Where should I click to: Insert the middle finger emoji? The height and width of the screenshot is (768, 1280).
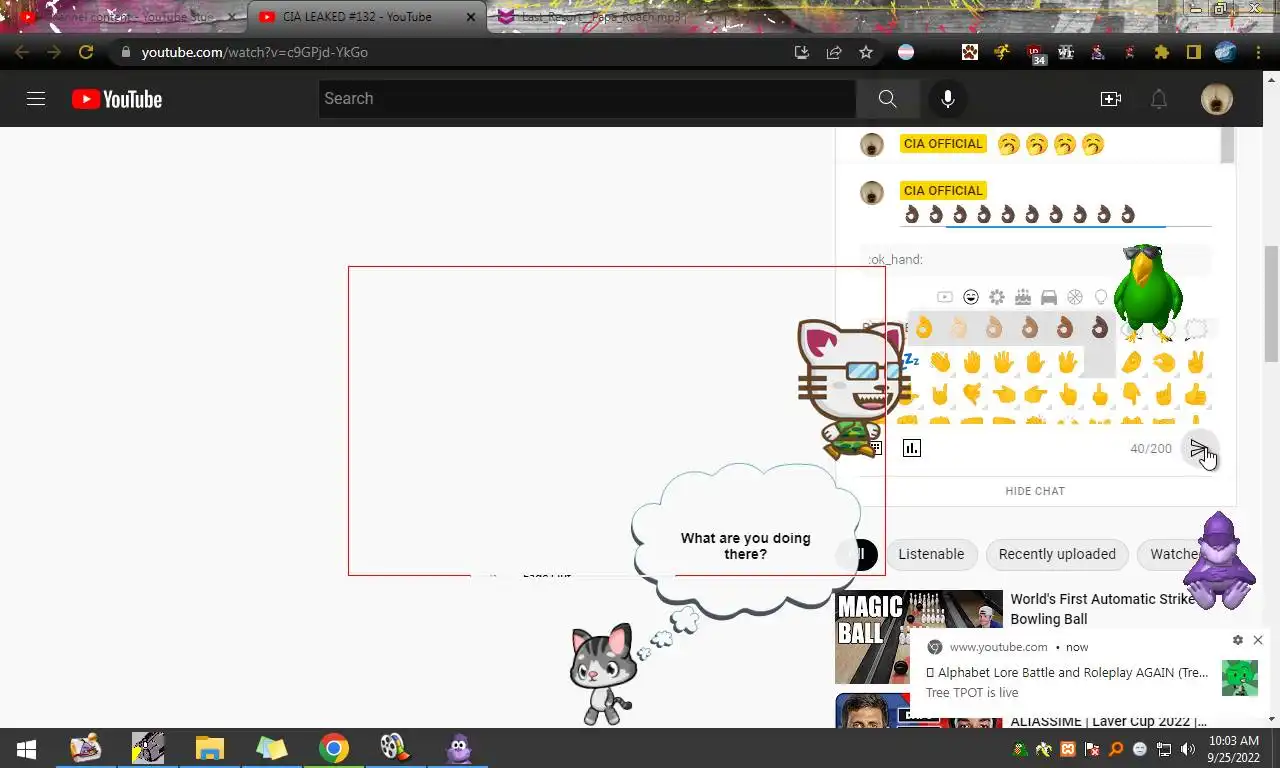tap(1100, 395)
